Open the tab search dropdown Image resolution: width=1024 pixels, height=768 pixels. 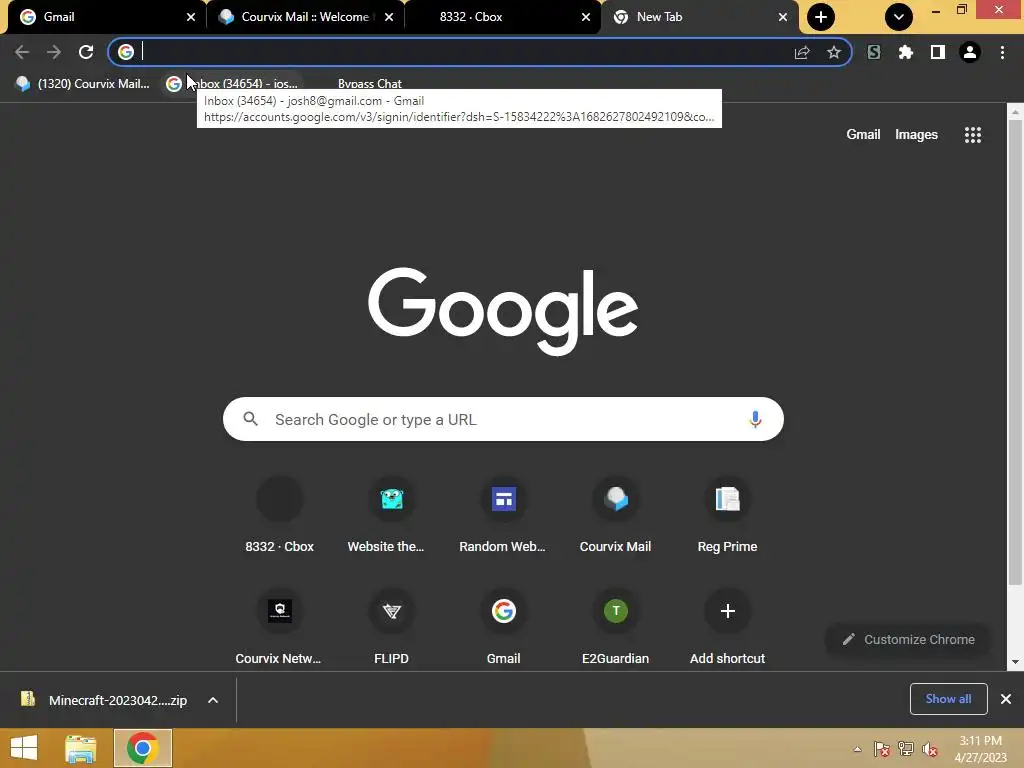click(x=899, y=17)
